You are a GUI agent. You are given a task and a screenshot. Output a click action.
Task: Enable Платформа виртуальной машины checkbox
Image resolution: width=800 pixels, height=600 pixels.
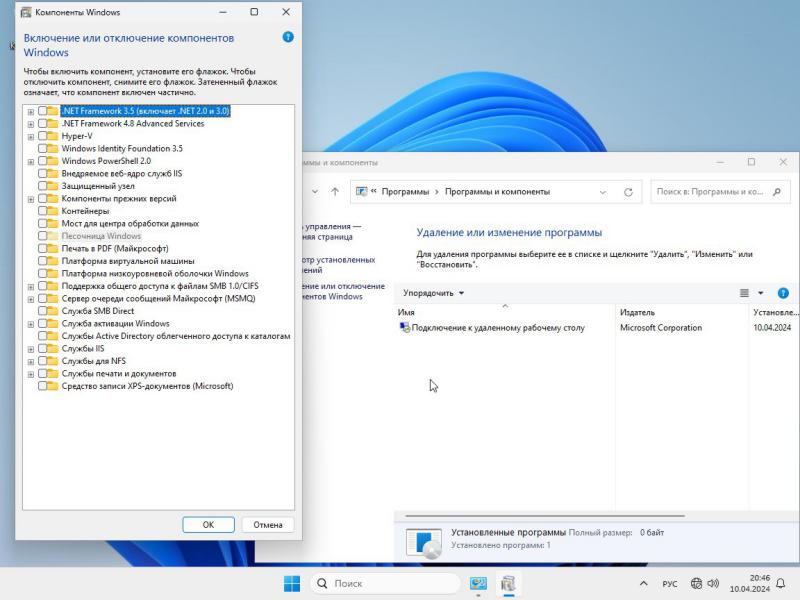click(42, 261)
